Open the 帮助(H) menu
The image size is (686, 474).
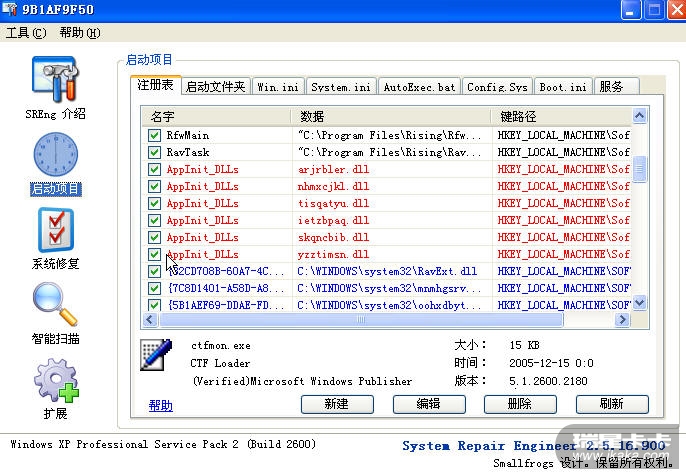point(80,33)
